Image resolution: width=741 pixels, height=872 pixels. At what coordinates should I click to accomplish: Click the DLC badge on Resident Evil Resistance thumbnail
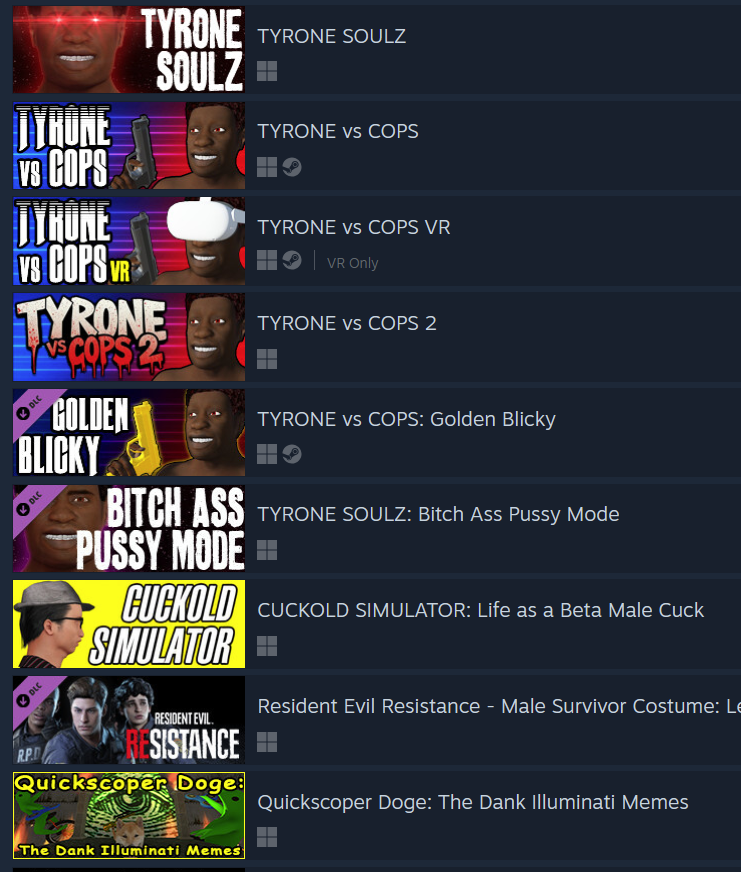(x=31, y=695)
